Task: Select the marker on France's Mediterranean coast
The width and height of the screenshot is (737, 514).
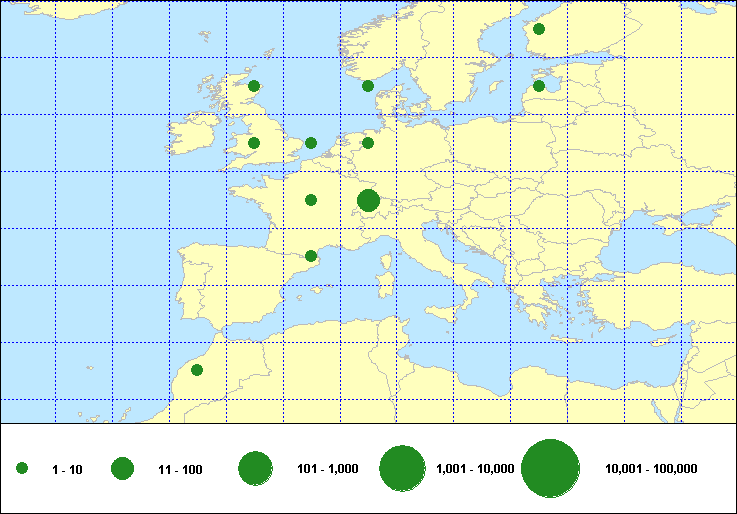Action: pyautogui.click(x=311, y=256)
